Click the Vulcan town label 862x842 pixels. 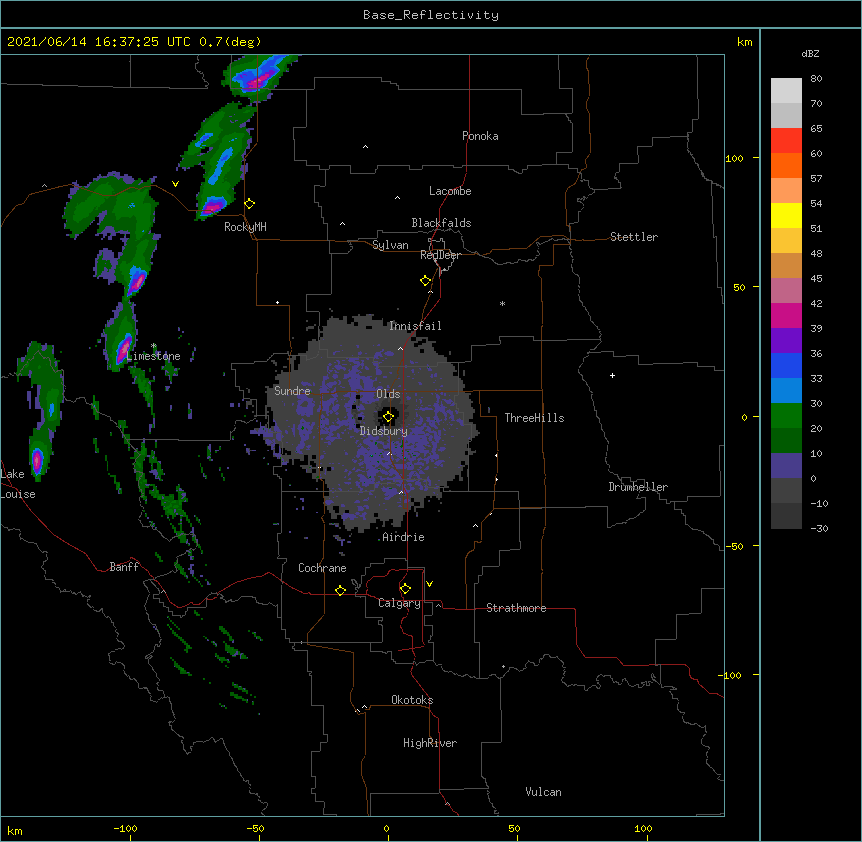tap(543, 792)
